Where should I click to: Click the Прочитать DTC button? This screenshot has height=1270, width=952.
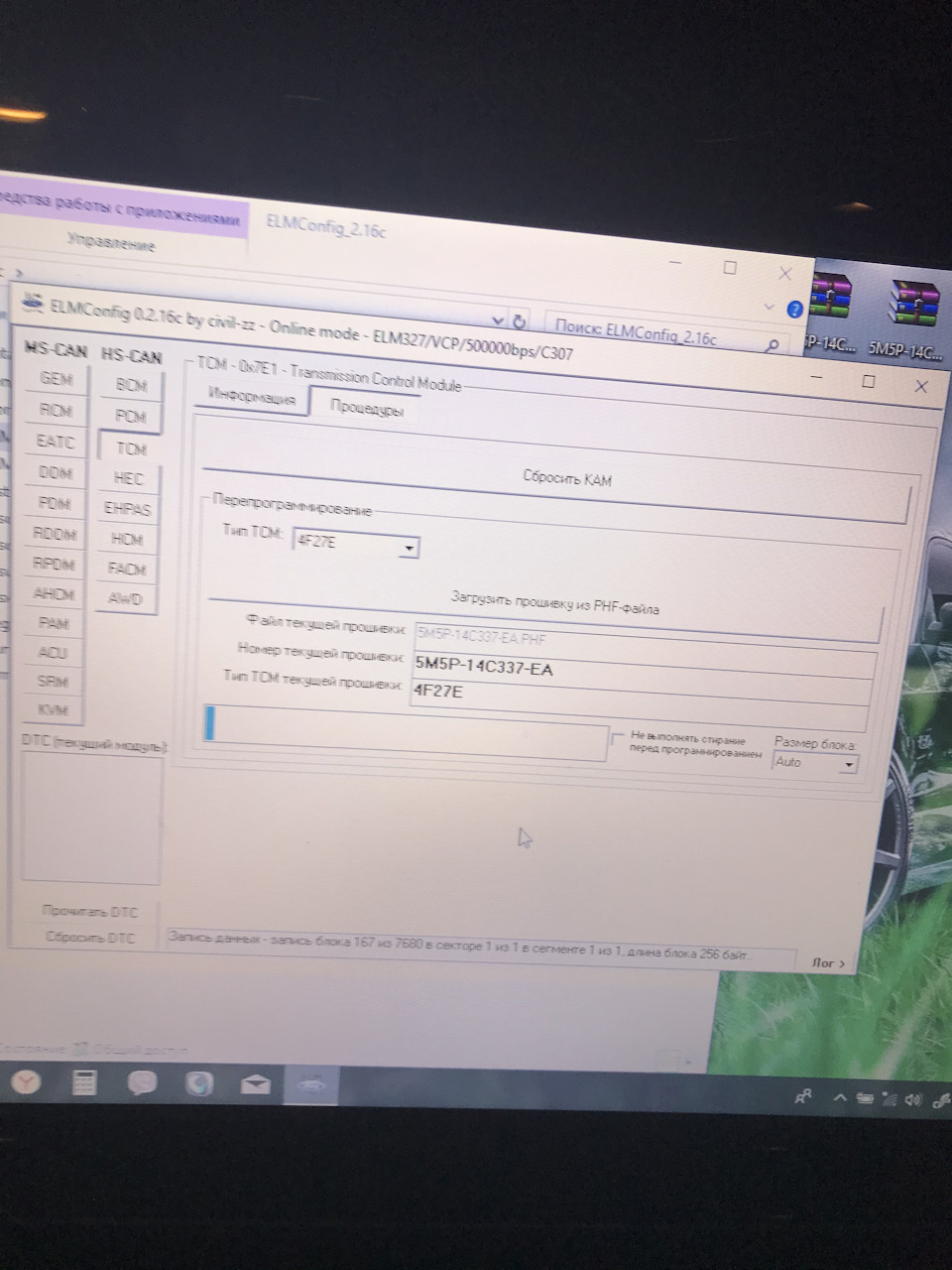point(90,911)
